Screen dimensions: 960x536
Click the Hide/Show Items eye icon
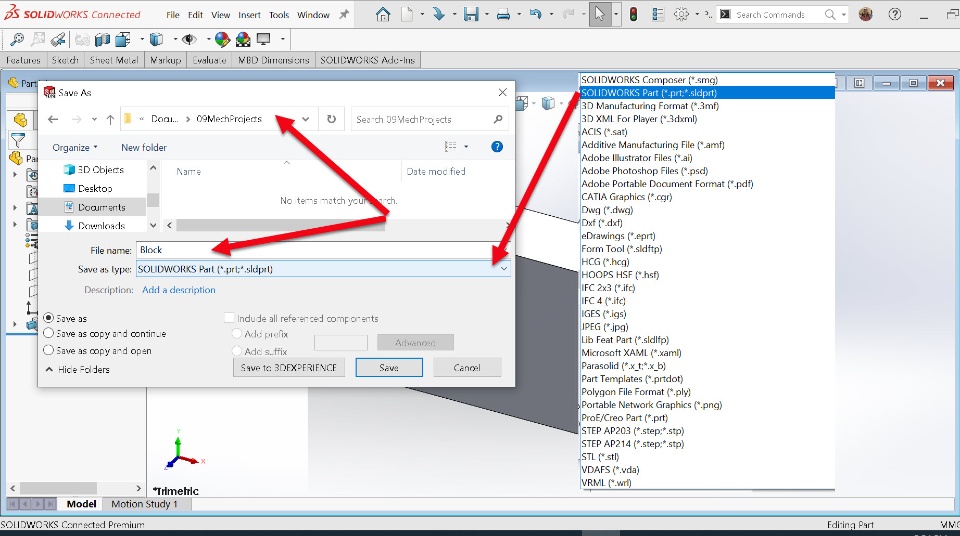pos(189,40)
